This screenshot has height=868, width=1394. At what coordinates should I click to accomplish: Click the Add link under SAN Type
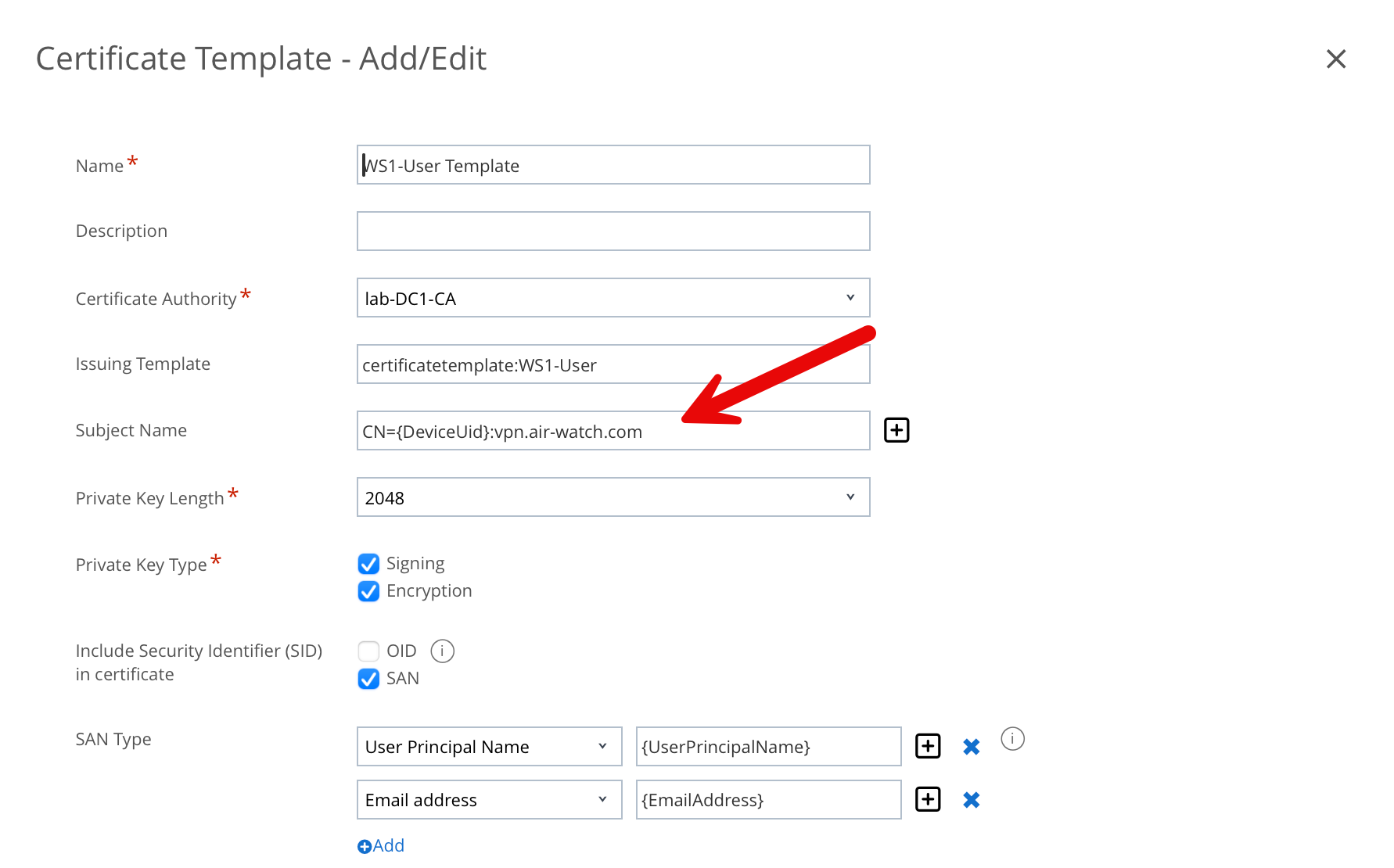tap(382, 845)
